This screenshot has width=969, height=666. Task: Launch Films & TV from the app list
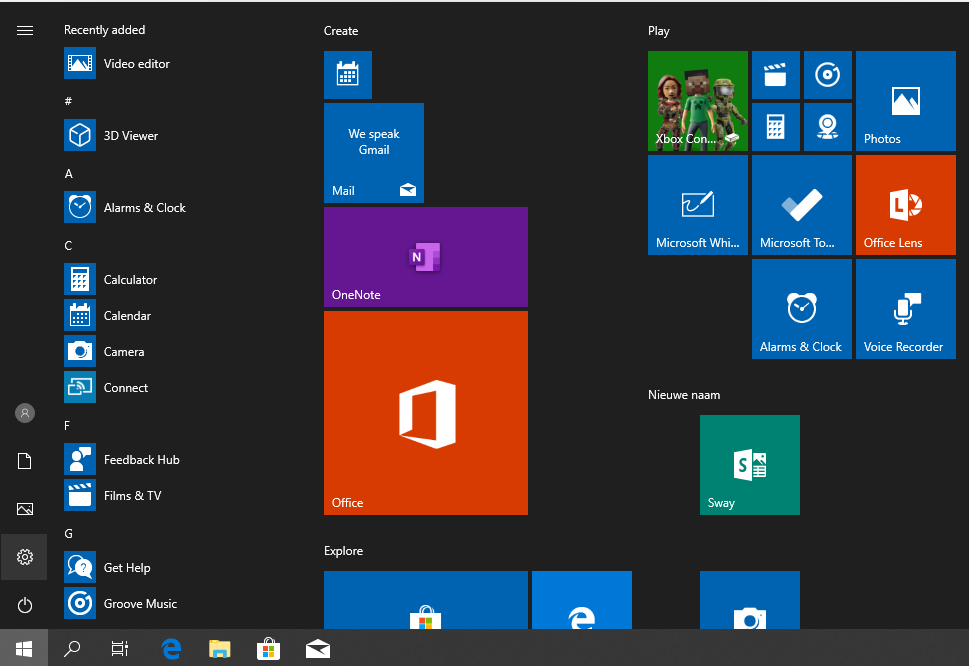pyautogui.click(x=113, y=495)
